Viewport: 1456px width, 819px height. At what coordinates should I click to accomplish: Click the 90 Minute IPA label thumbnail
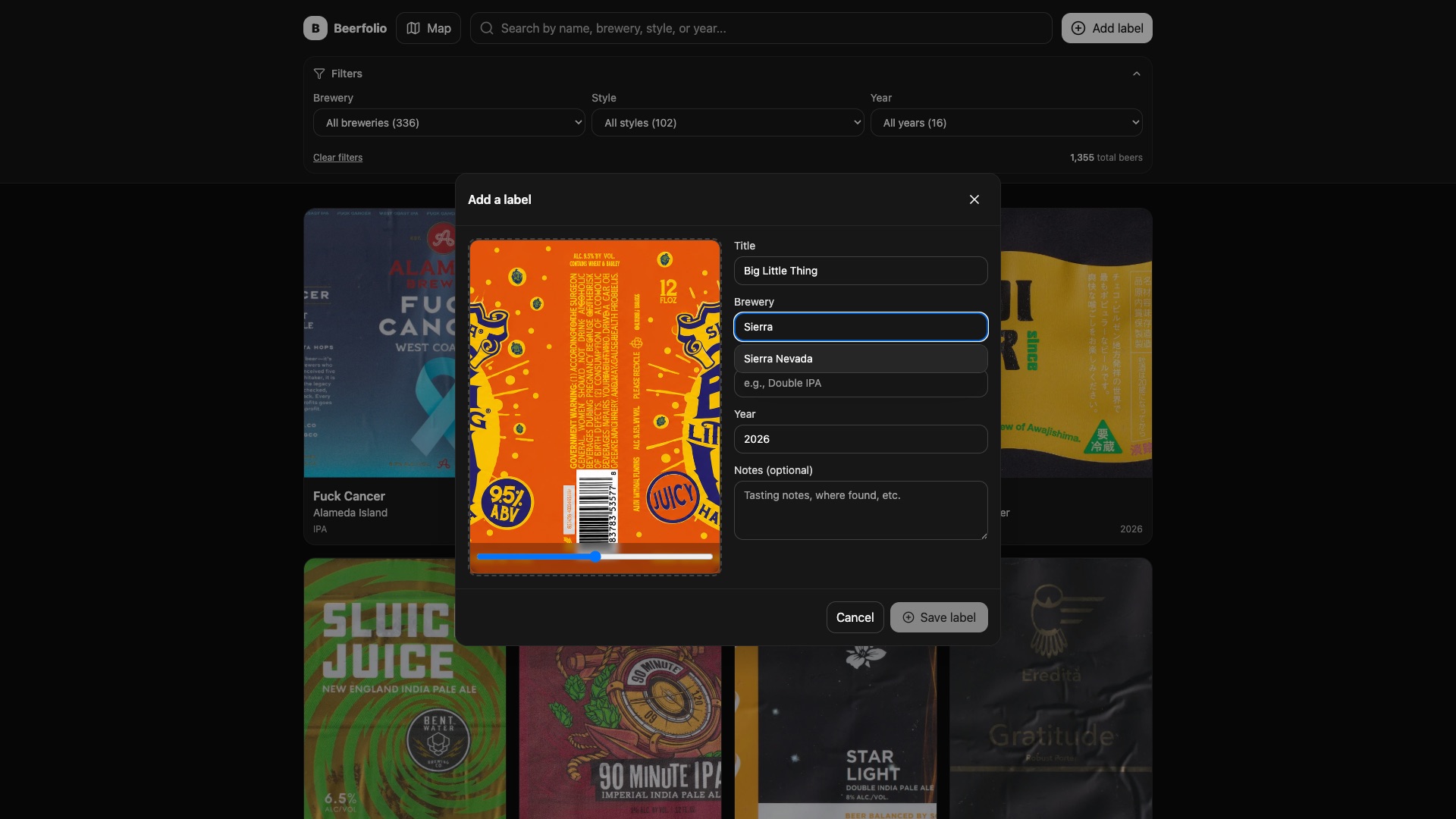tap(620, 733)
